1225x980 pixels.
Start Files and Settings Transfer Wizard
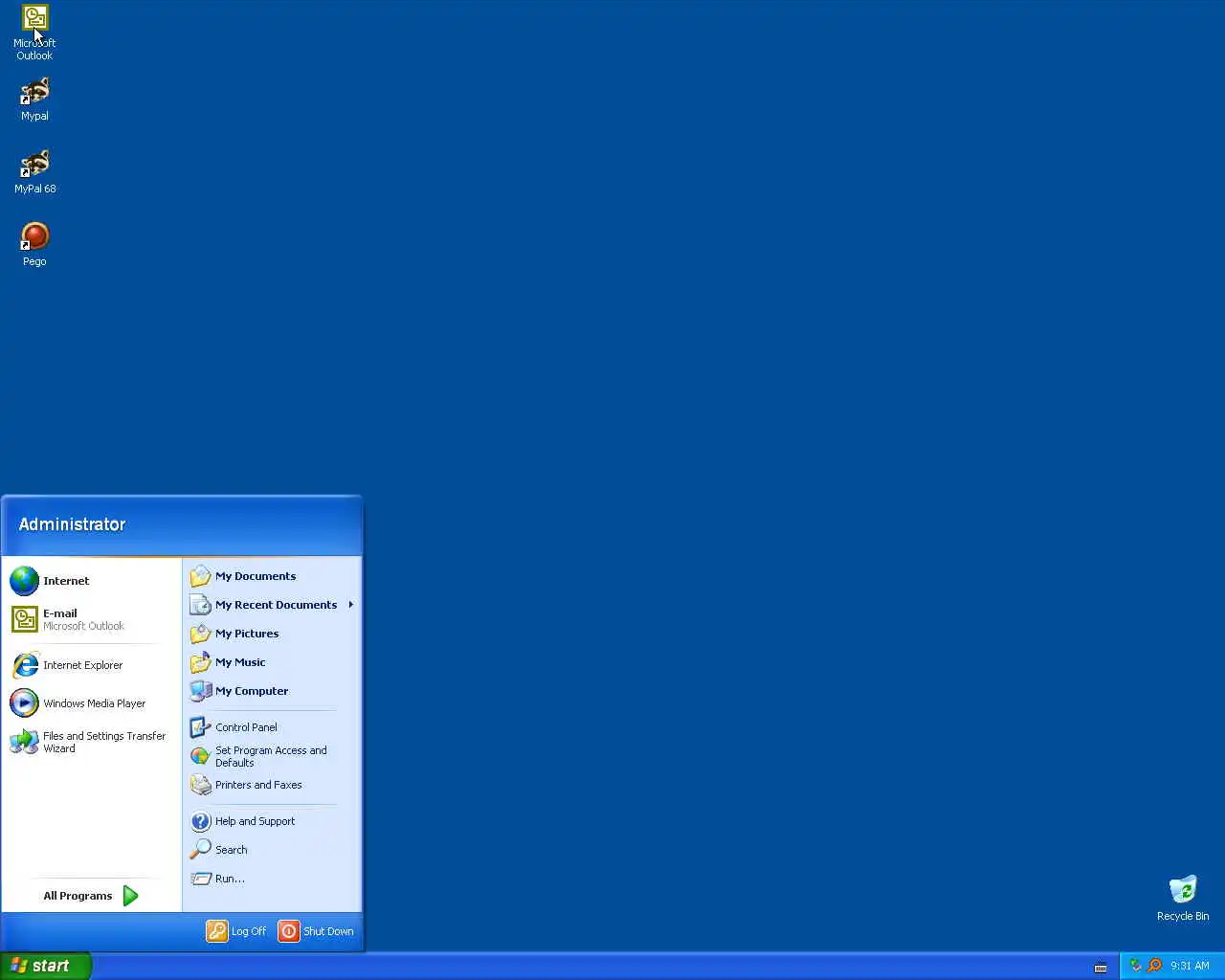point(93,742)
